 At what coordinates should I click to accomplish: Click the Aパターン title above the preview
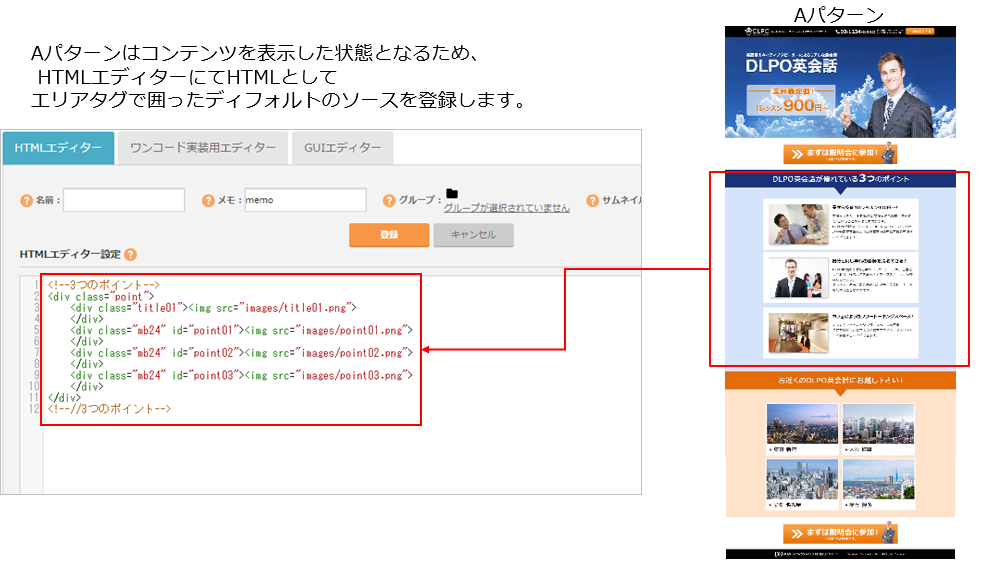[x=839, y=14]
